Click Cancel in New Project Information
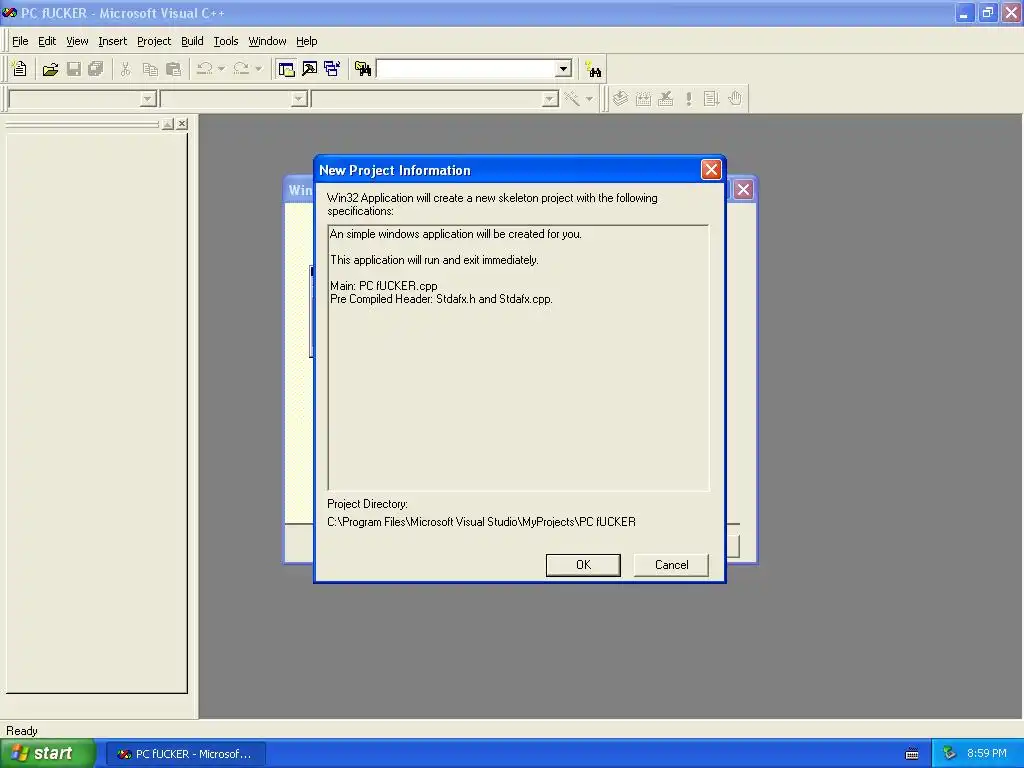This screenshot has width=1024, height=768. tap(671, 565)
